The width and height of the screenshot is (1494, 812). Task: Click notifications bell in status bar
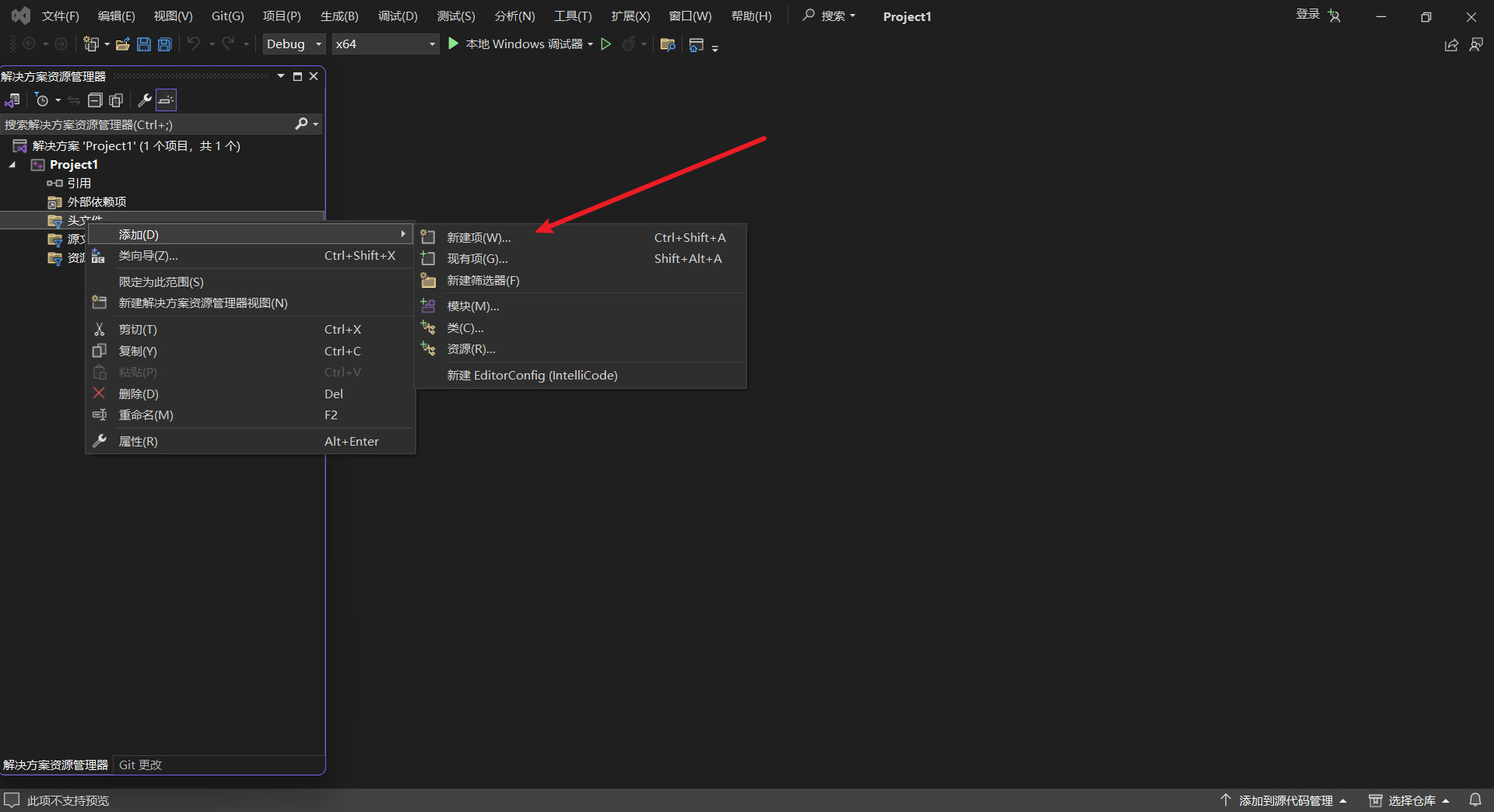[1475, 800]
